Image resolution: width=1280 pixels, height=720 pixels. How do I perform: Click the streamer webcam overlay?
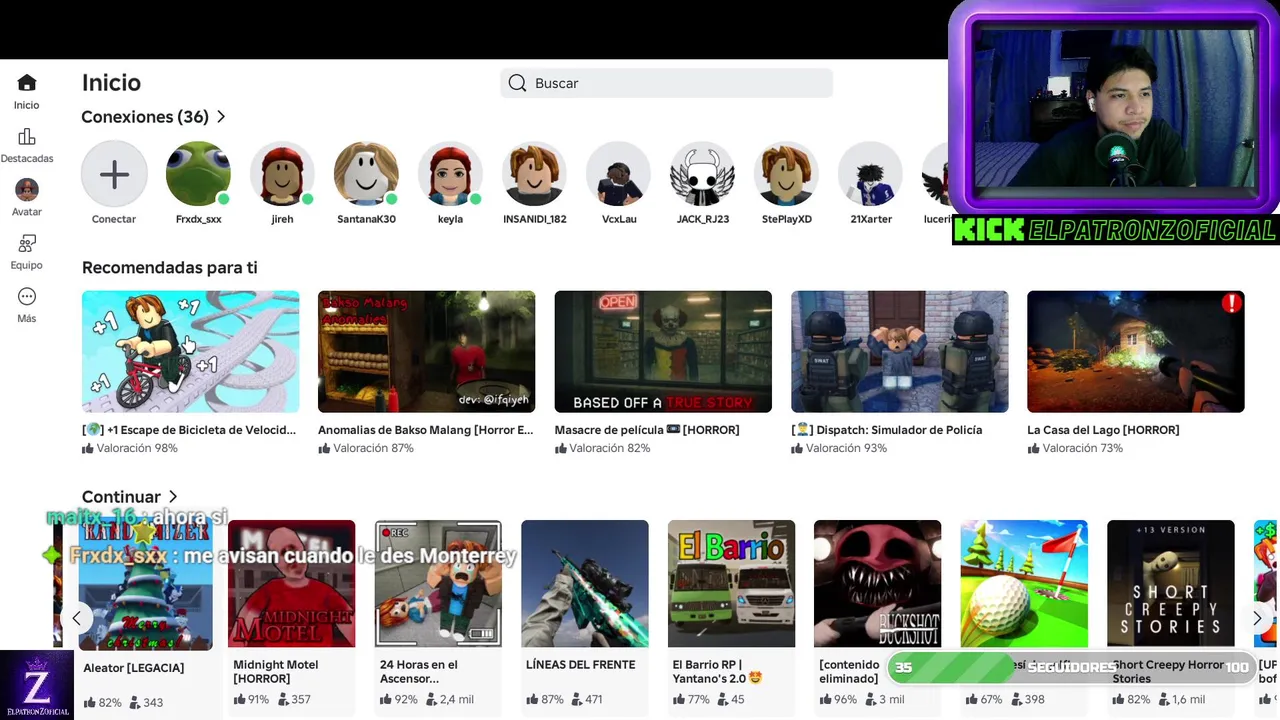coord(1114,108)
